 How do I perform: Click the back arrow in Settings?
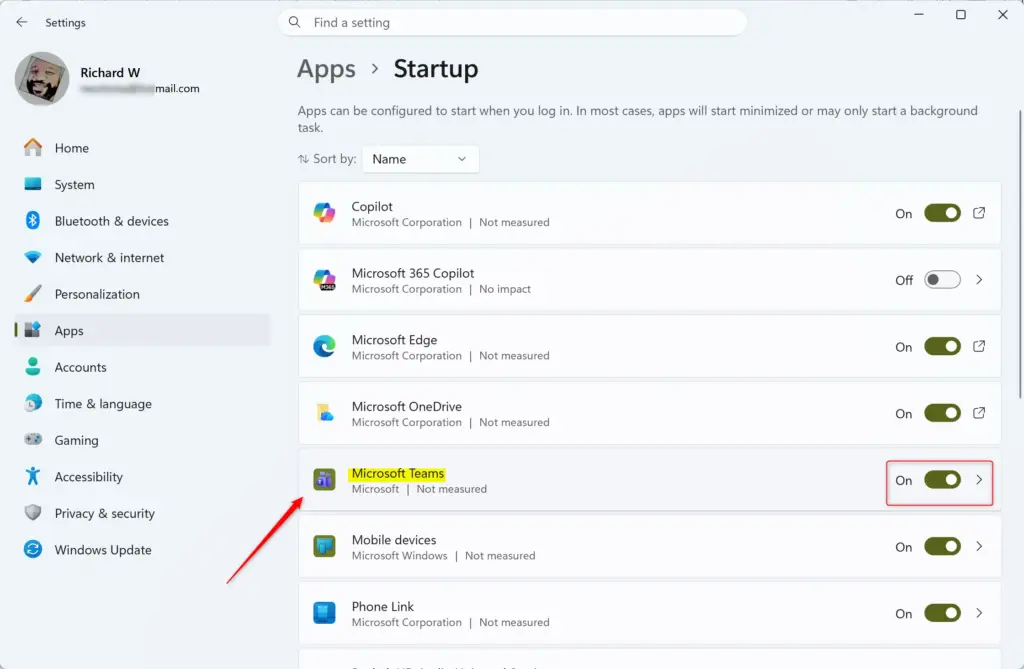coord(22,22)
